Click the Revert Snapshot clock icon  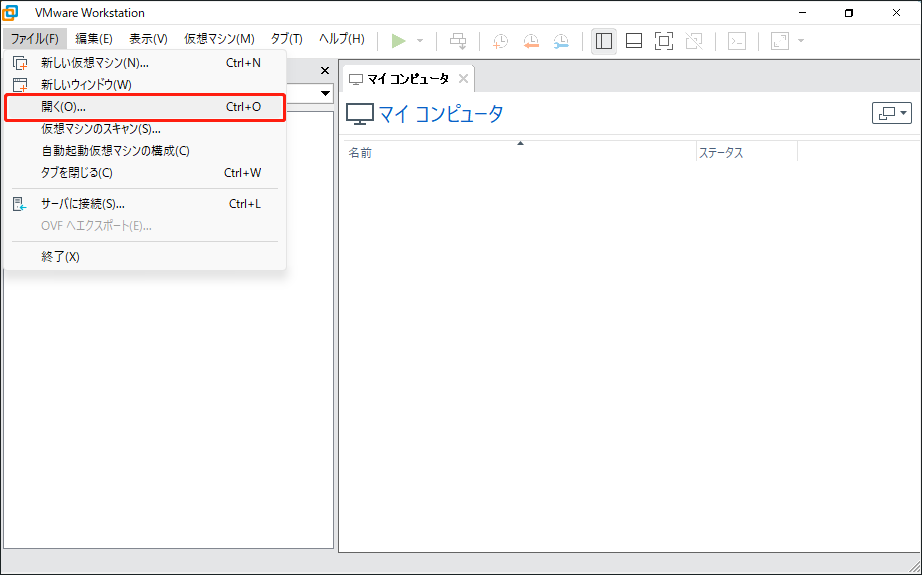coord(531,41)
